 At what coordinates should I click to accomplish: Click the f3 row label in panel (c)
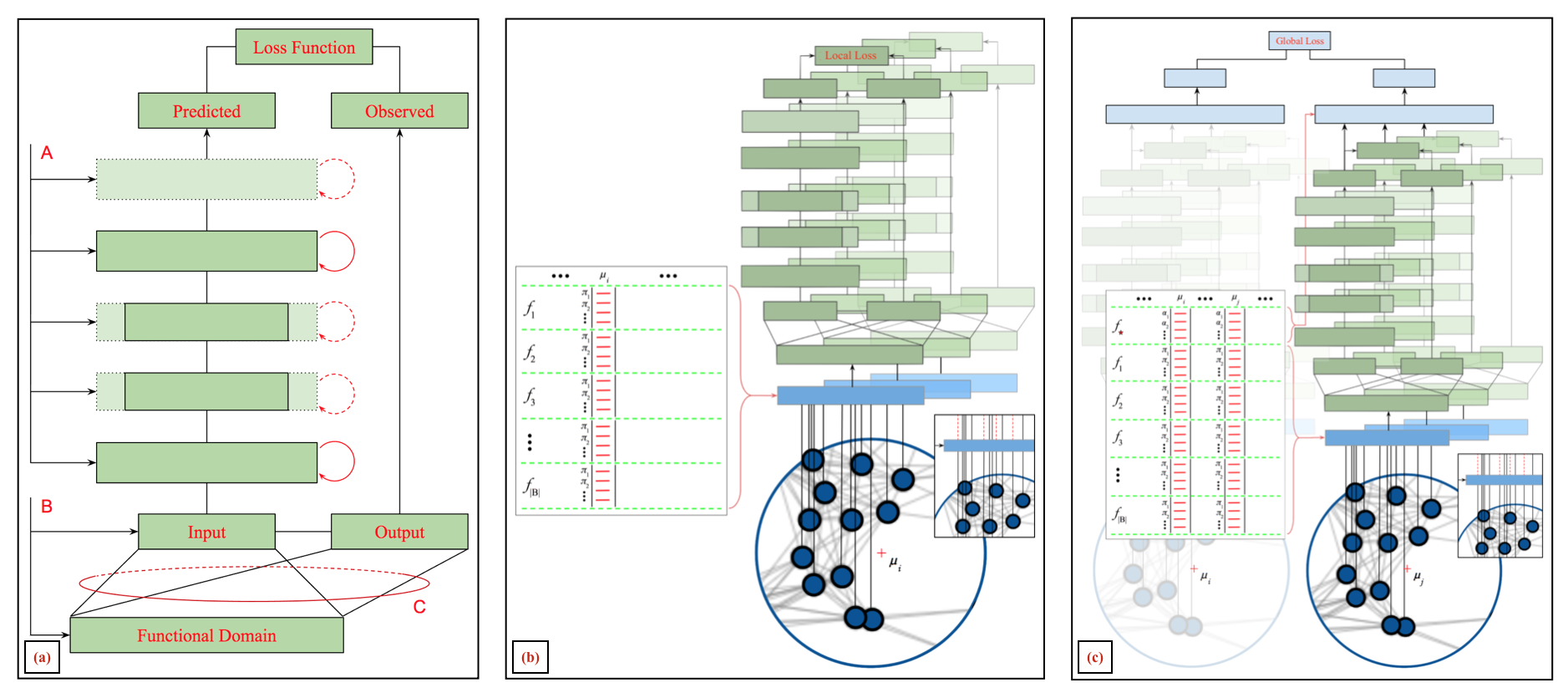(x=1118, y=437)
